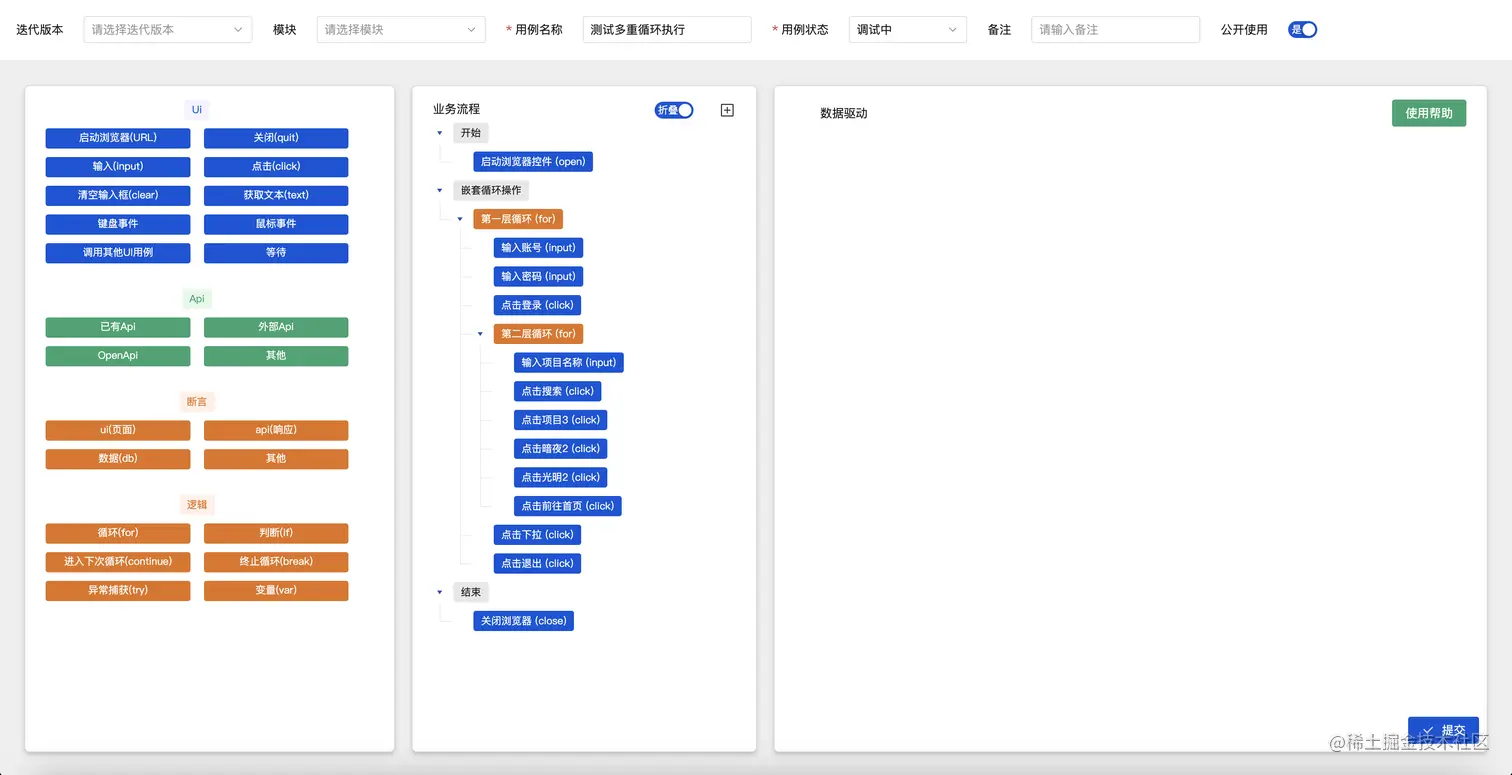Select the 判断(if) logic block
The image size is (1512, 775).
coord(275,533)
